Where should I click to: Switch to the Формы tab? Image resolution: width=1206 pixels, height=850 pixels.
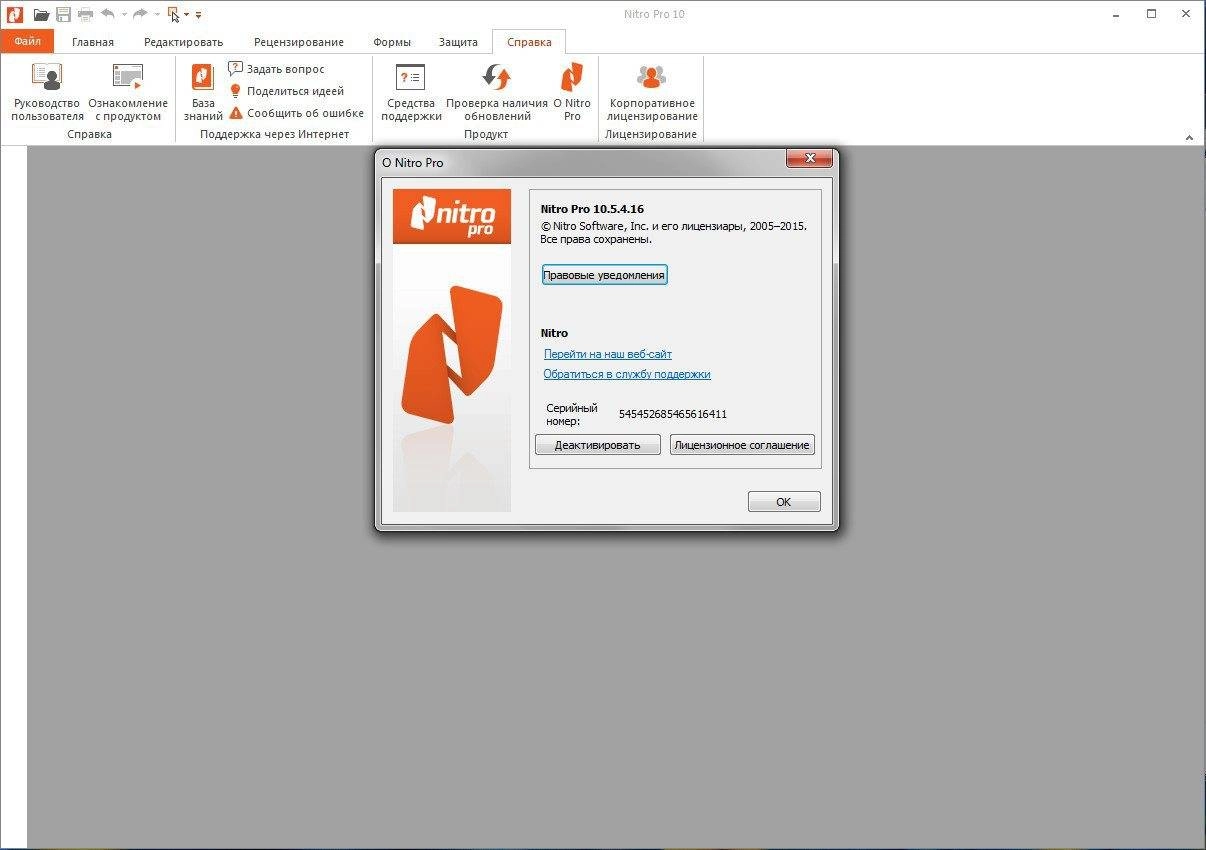(392, 42)
